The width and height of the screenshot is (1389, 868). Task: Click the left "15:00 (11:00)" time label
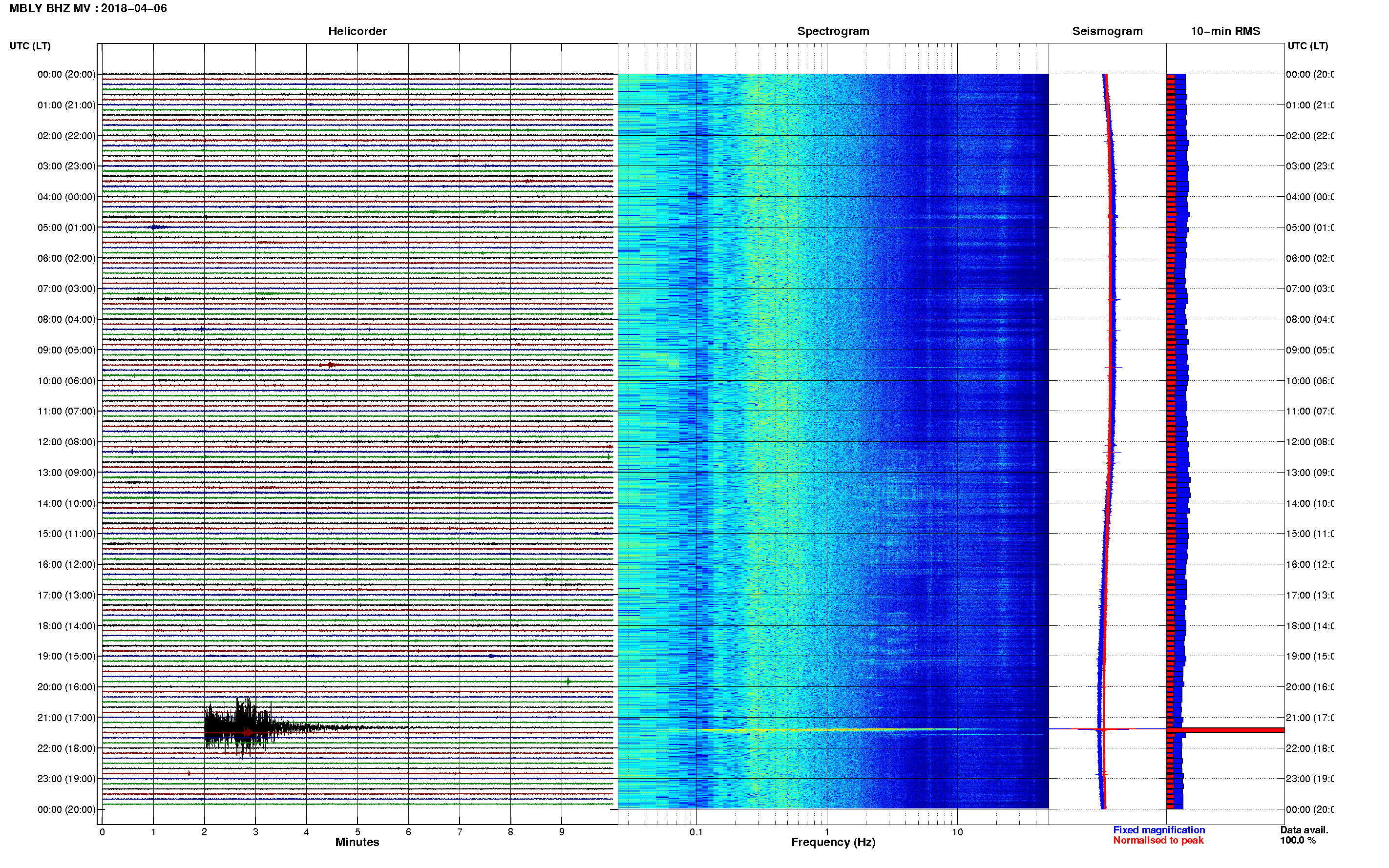66,533
